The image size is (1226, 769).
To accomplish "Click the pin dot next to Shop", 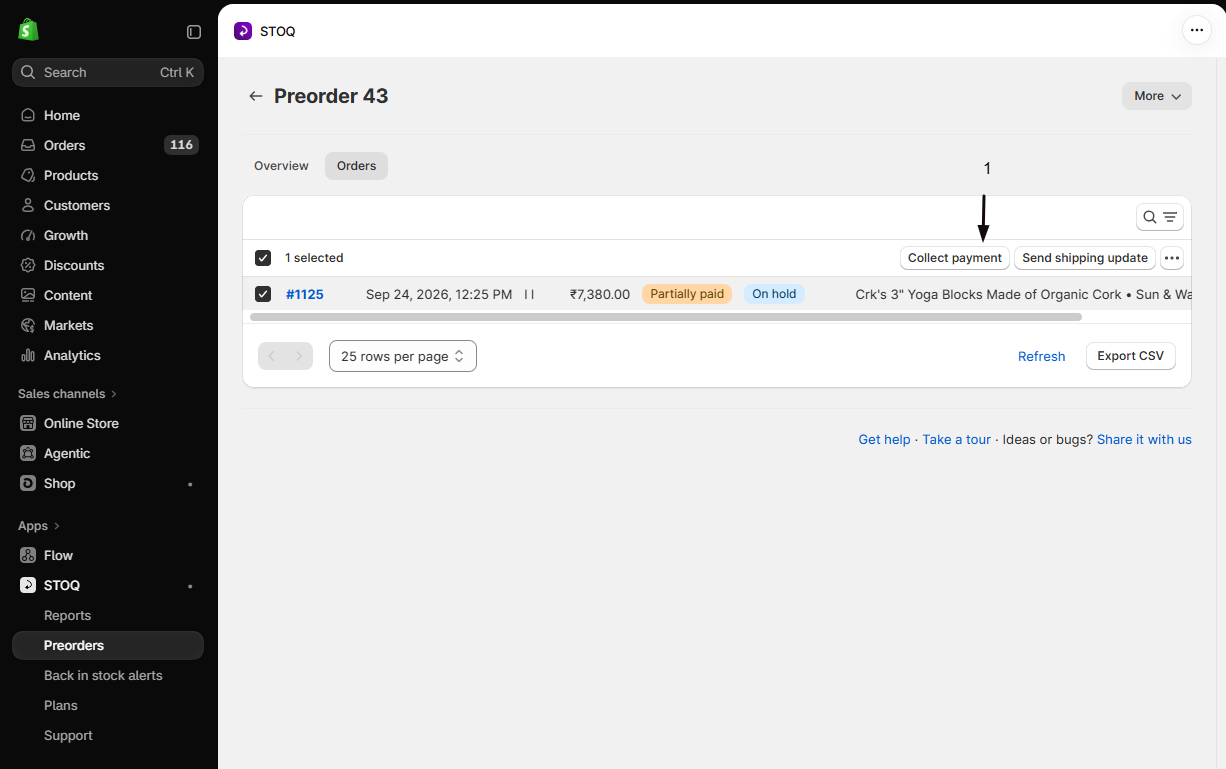I will coord(190,484).
